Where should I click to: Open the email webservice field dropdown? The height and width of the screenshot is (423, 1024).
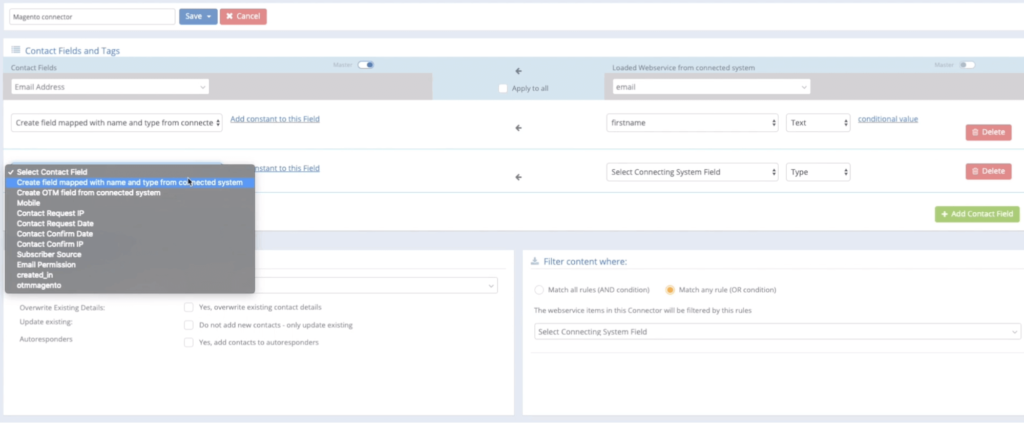[x=711, y=87]
